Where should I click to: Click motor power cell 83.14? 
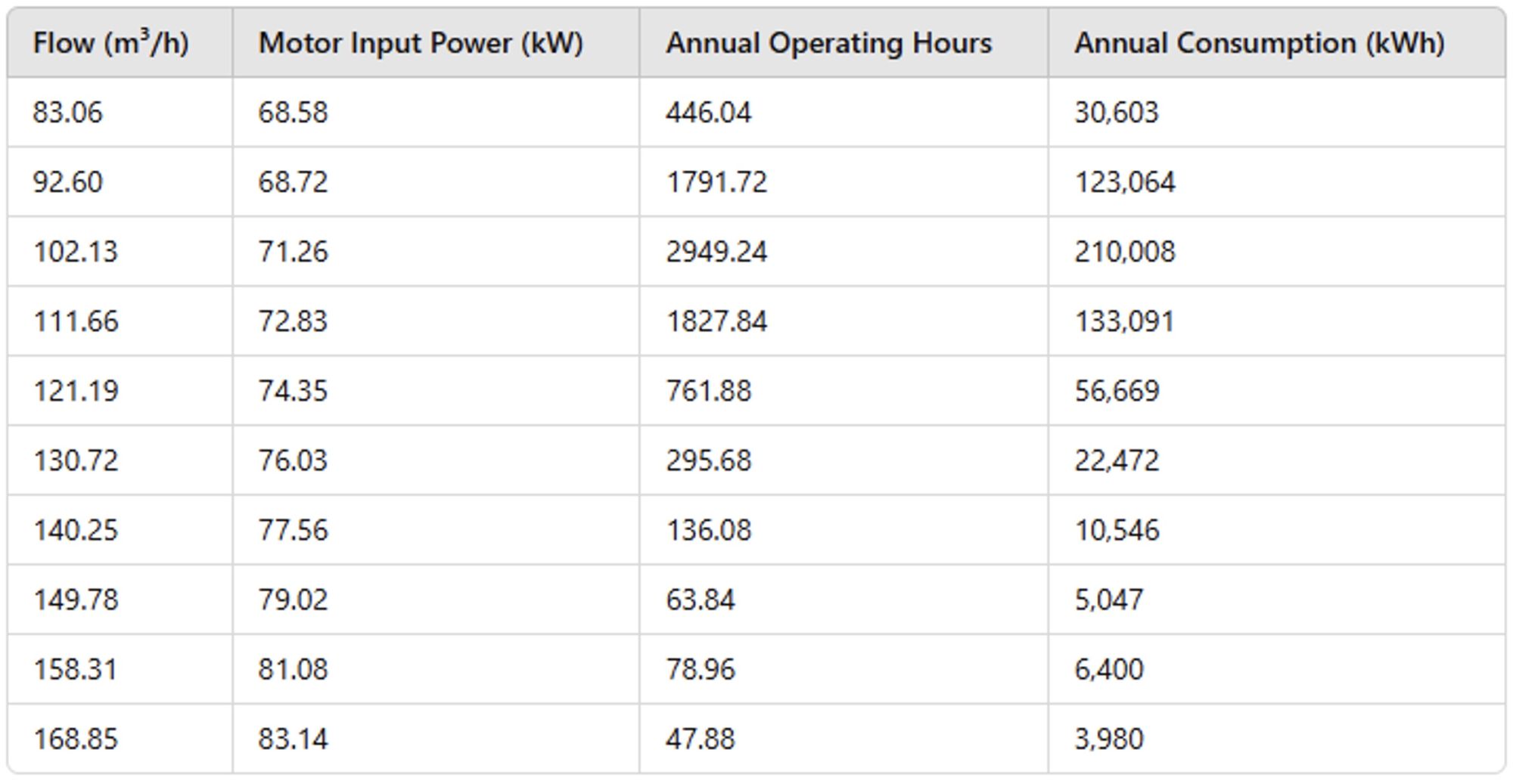pyautogui.click(x=293, y=739)
